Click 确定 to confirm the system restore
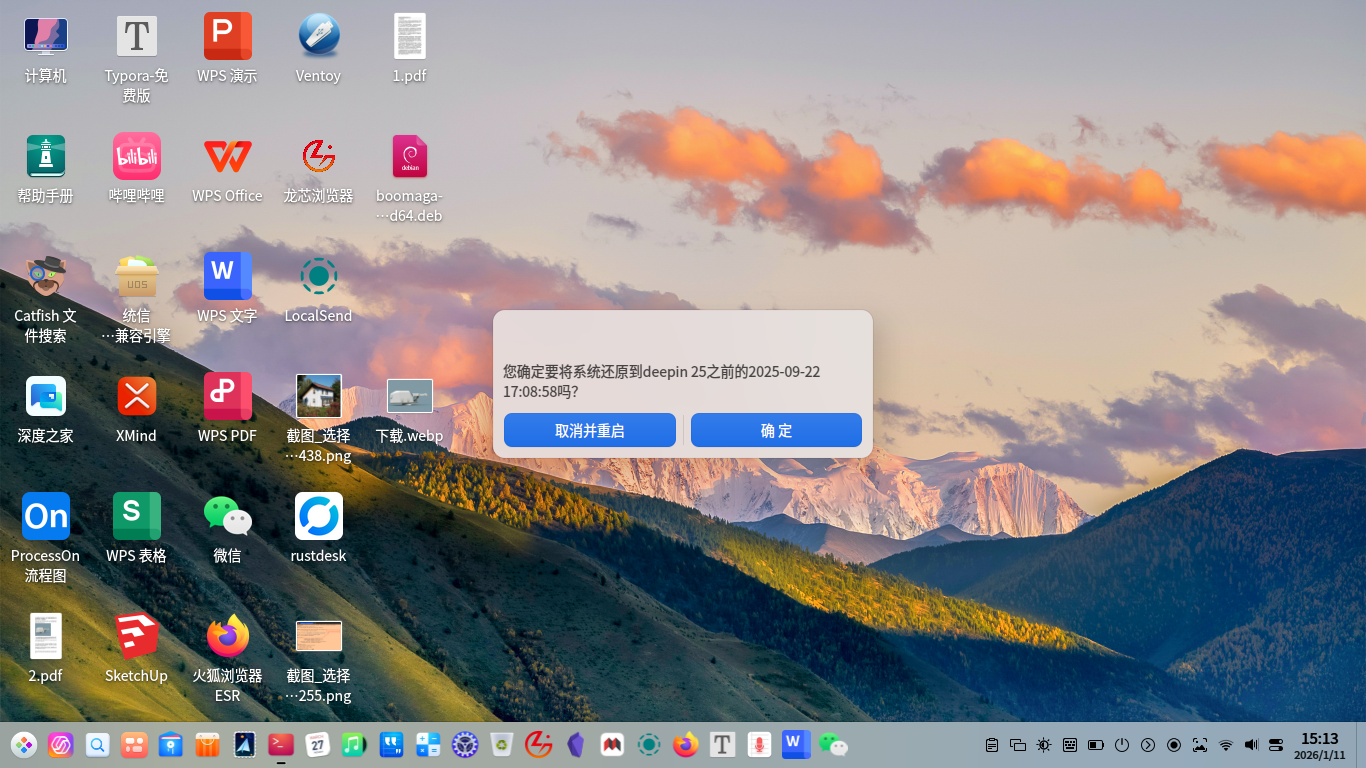This screenshot has height=768, width=1366. (776, 430)
